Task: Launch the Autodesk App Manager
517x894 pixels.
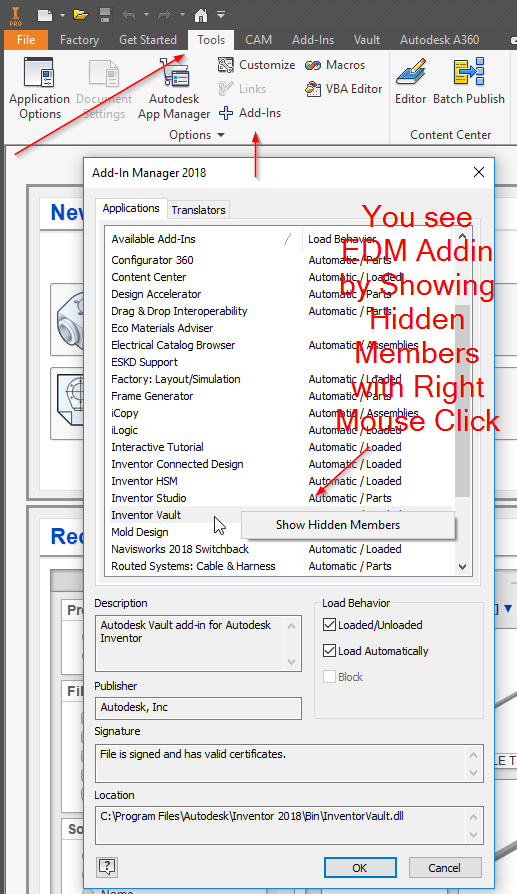Action: click(174, 88)
